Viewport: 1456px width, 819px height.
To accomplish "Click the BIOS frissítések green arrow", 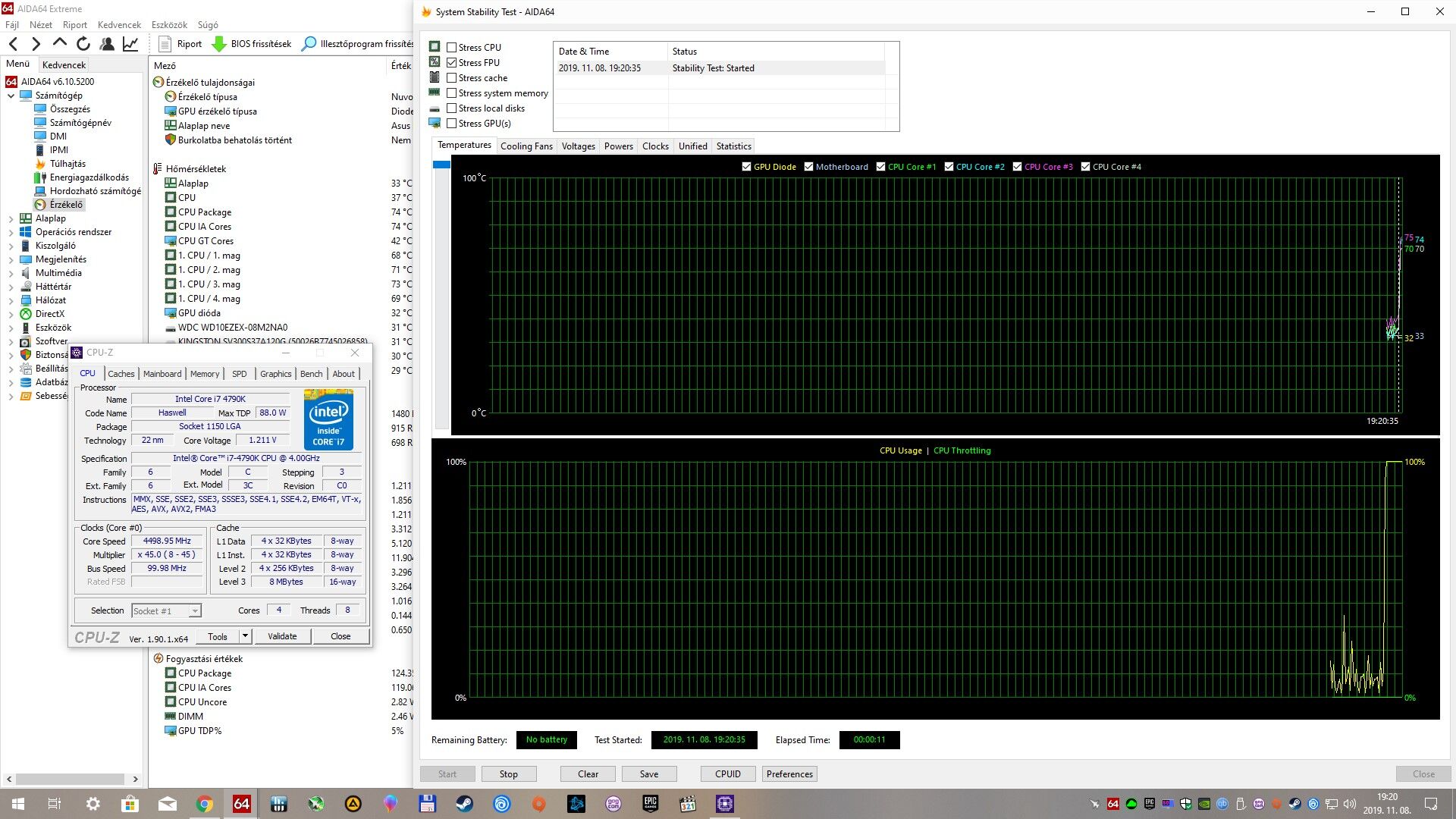I will [x=219, y=44].
